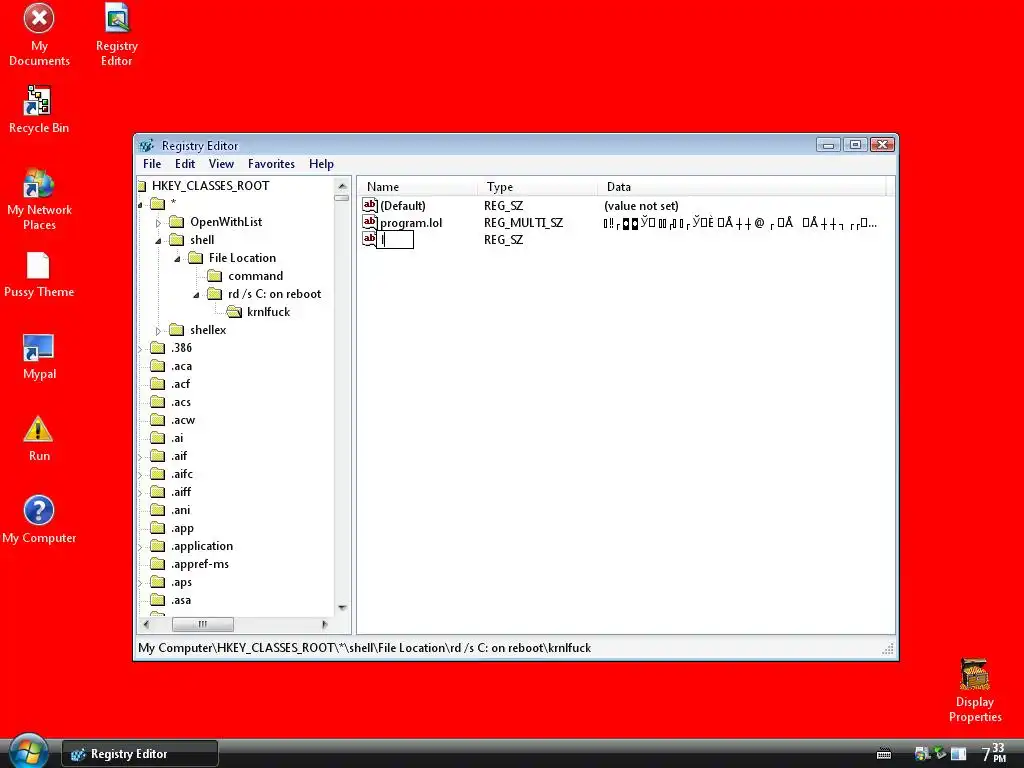Open the Favorites menu
Image resolution: width=1024 pixels, height=768 pixels.
click(271, 164)
